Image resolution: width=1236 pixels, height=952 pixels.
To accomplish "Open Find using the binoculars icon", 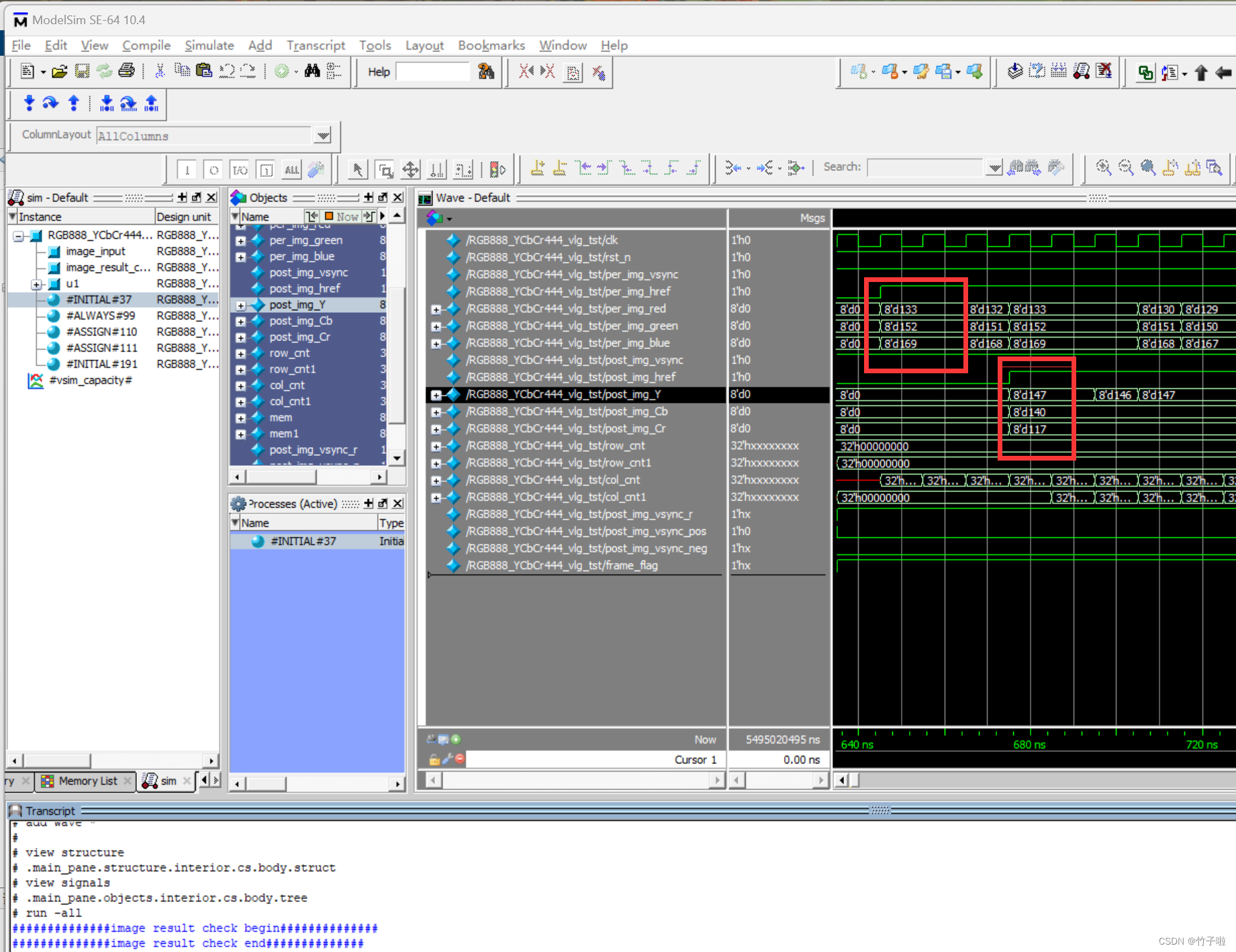I will tap(312, 71).
